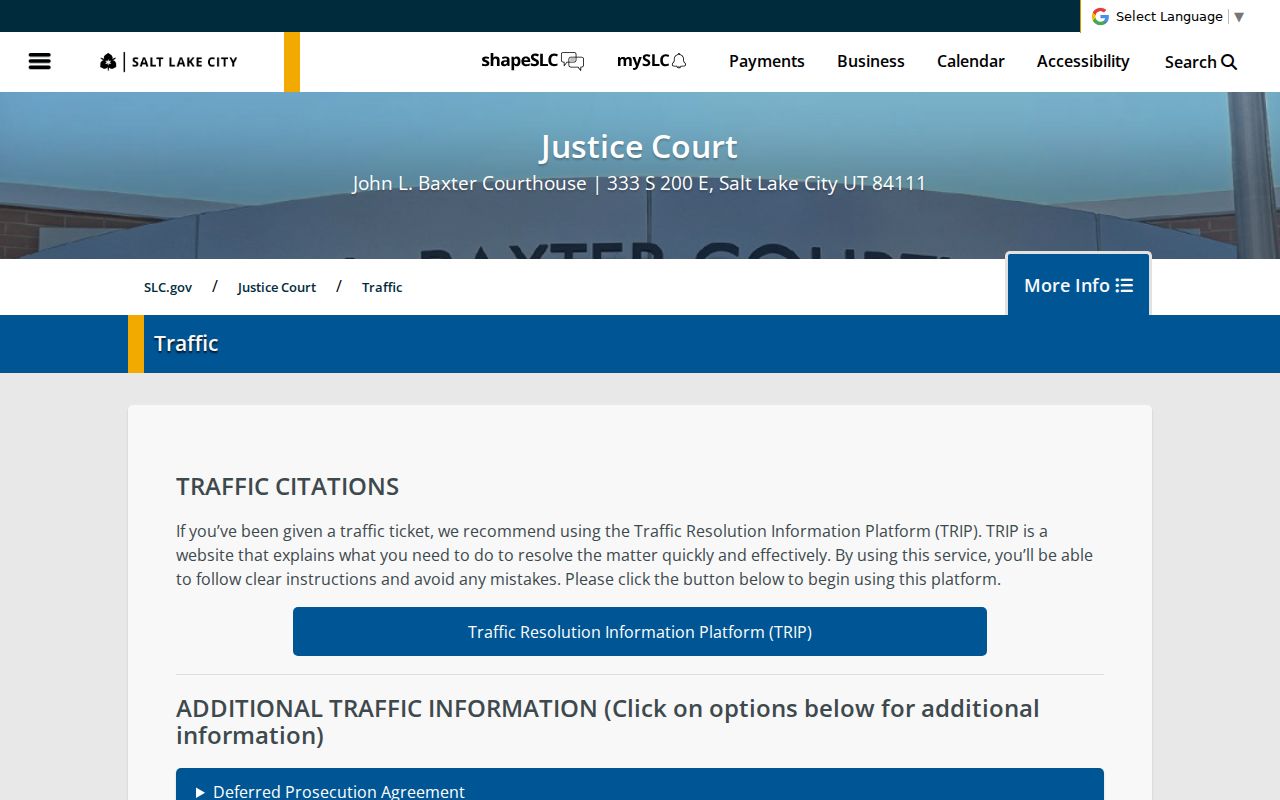1280x800 pixels.
Task: Click the Justice Court heading
Action: (x=639, y=147)
